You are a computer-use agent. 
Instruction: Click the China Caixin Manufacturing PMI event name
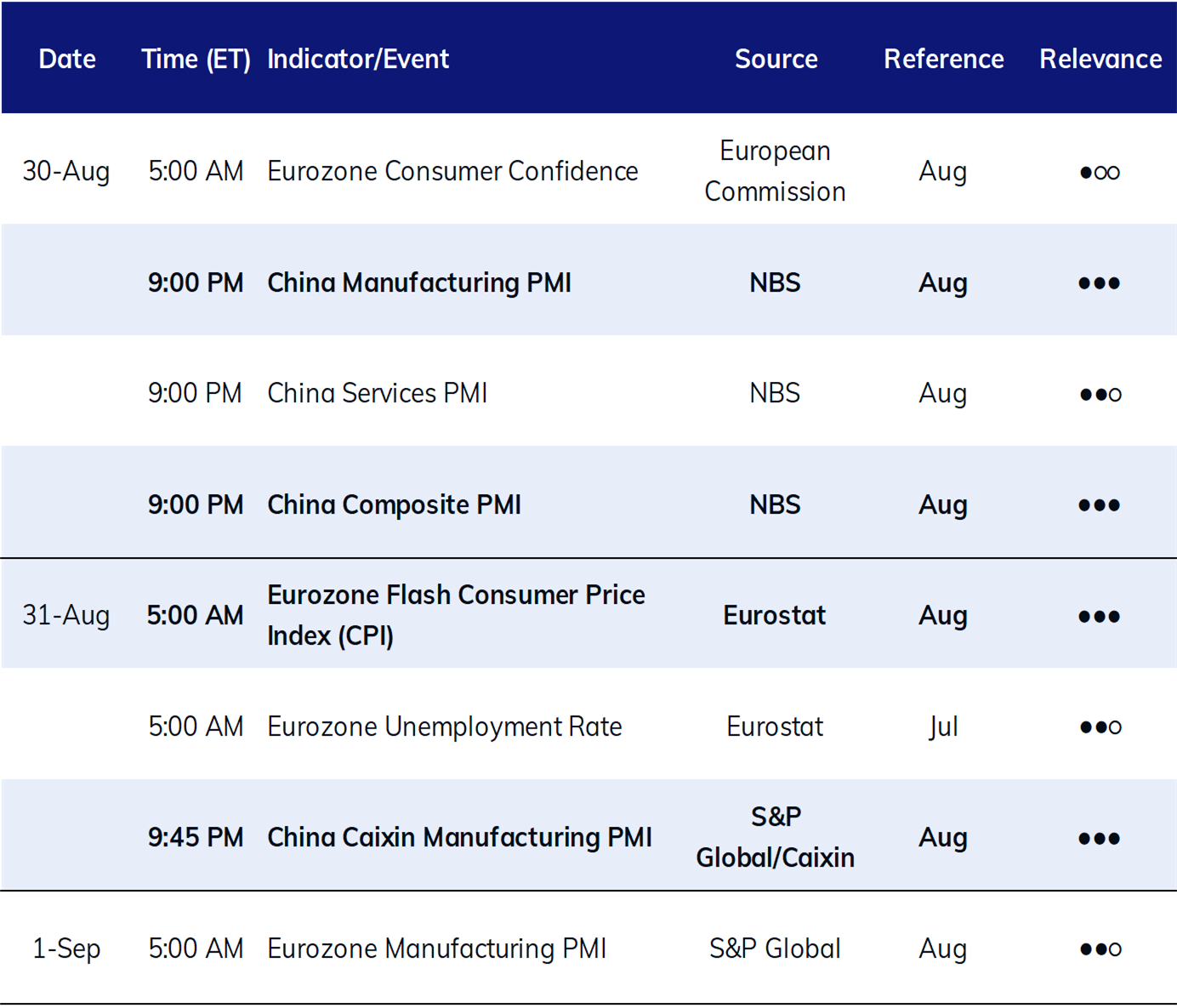(x=459, y=838)
